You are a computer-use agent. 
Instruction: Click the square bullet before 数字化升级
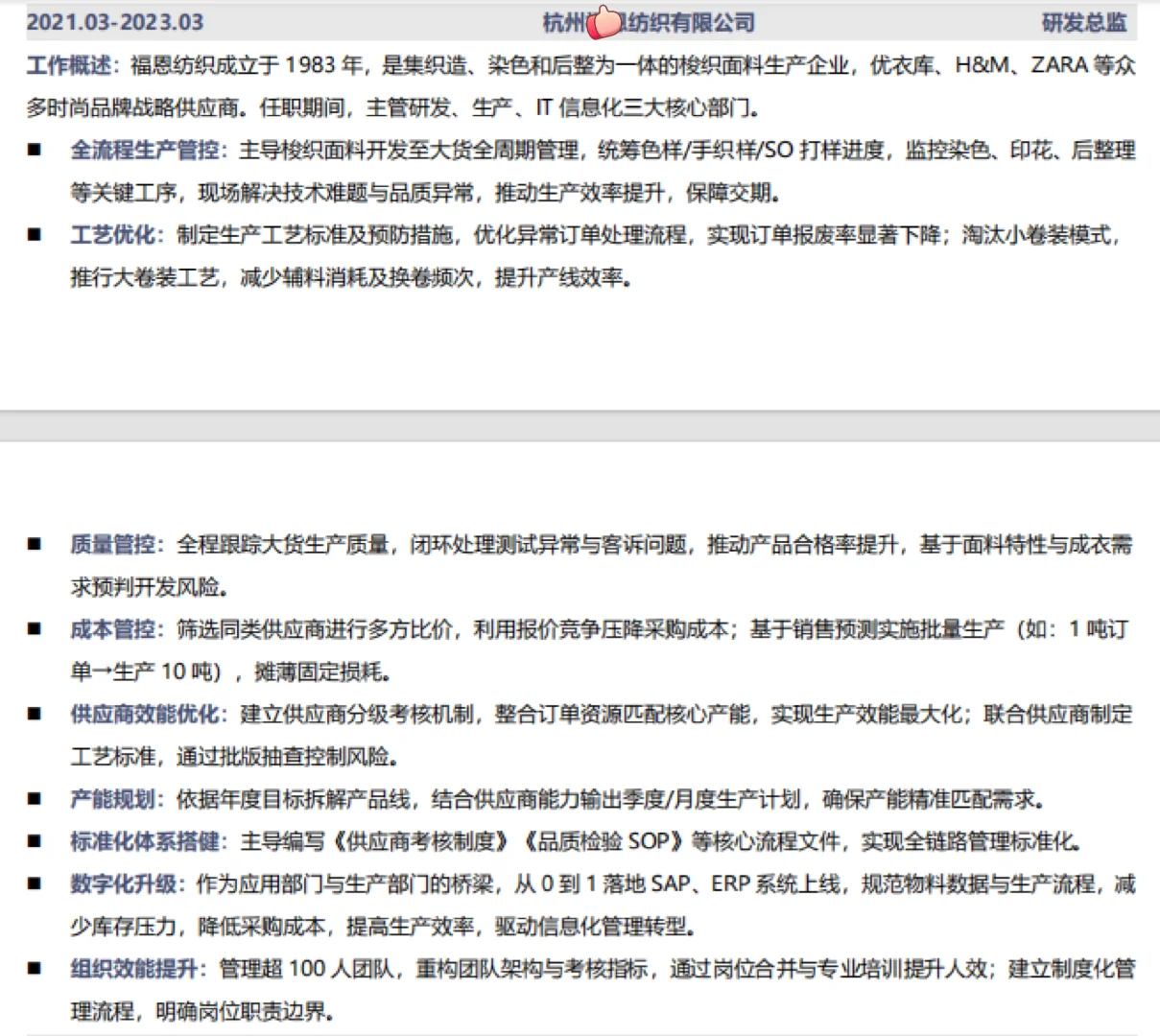(35, 884)
